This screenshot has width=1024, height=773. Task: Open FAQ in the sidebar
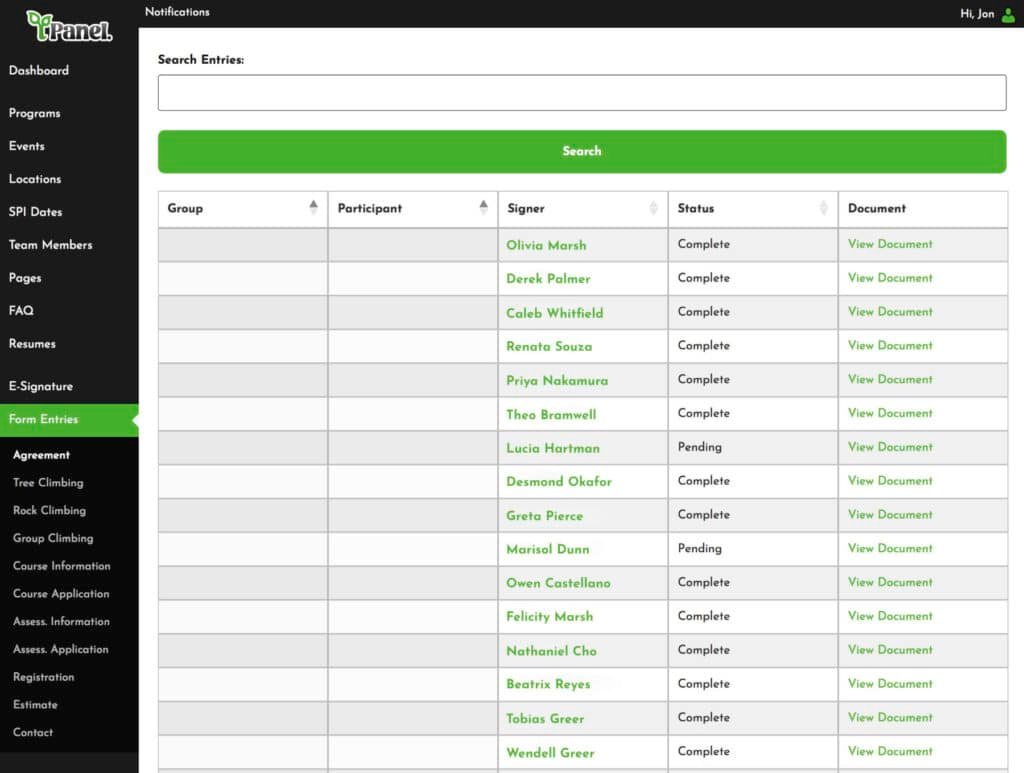21,311
